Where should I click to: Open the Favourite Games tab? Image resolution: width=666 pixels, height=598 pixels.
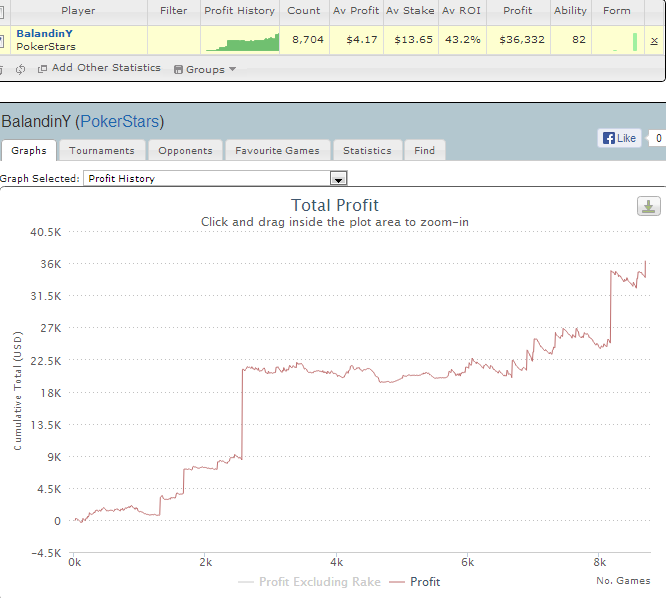tap(277, 150)
